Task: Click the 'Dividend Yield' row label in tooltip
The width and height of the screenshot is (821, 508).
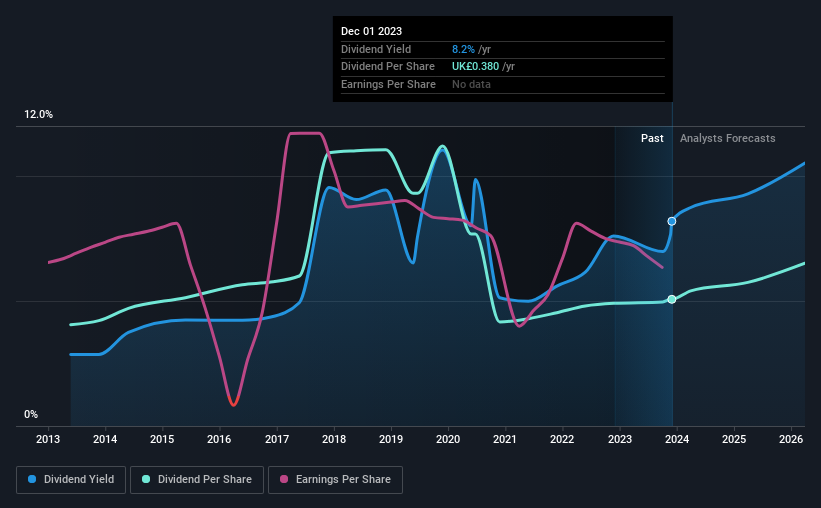Action: [376, 49]
